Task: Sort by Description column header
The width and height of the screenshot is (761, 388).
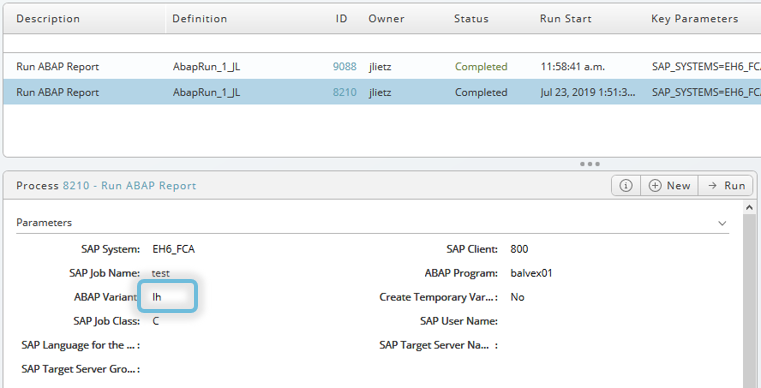Action: pyautogui.click(x=48, y=18)
